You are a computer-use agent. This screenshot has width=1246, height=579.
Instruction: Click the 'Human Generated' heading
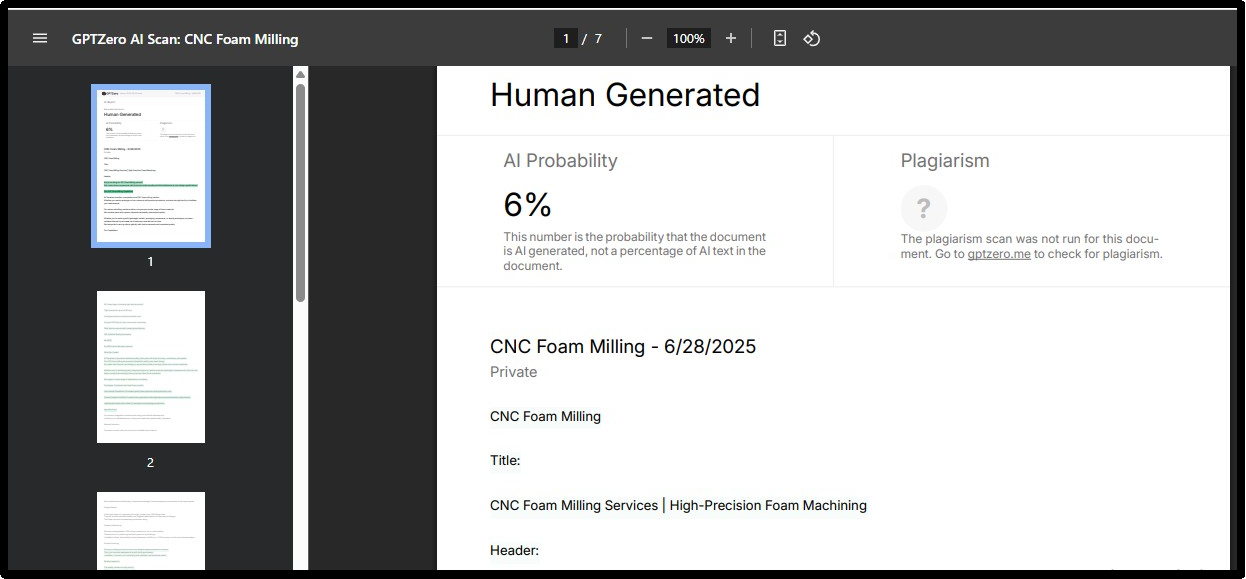click(x=625, y=95)
